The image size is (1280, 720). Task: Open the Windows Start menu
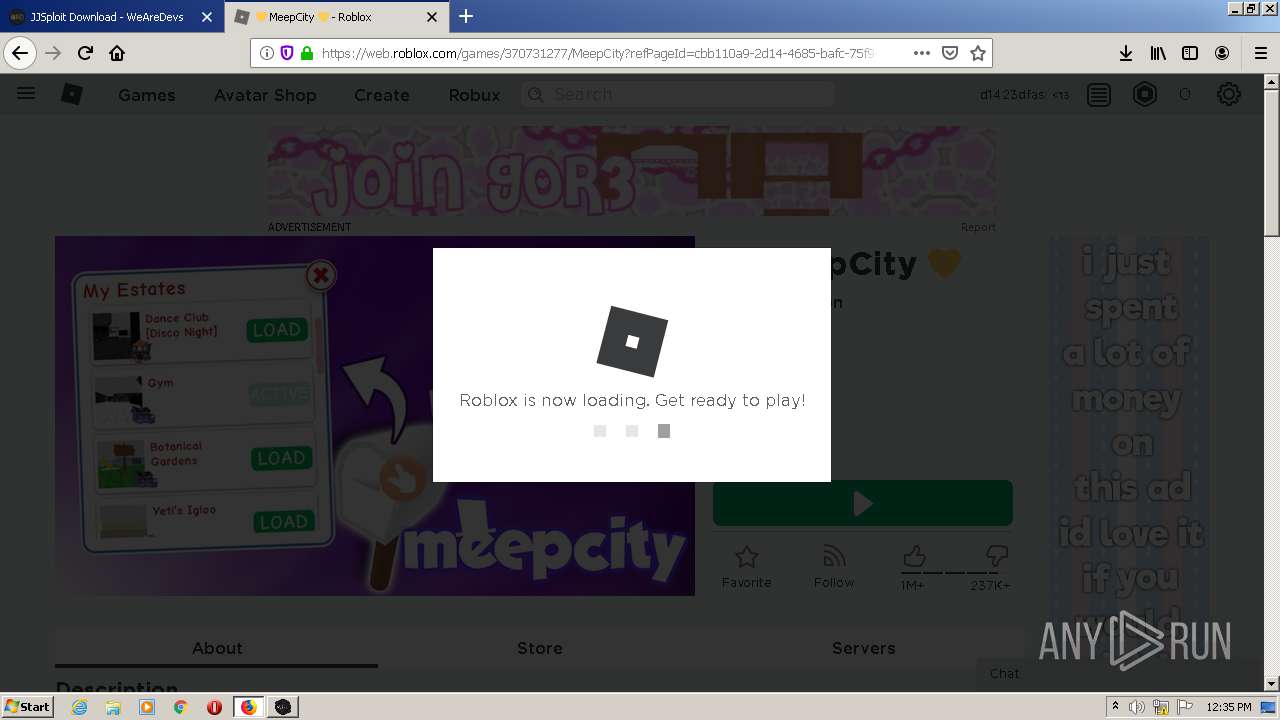tap(28, 706)
